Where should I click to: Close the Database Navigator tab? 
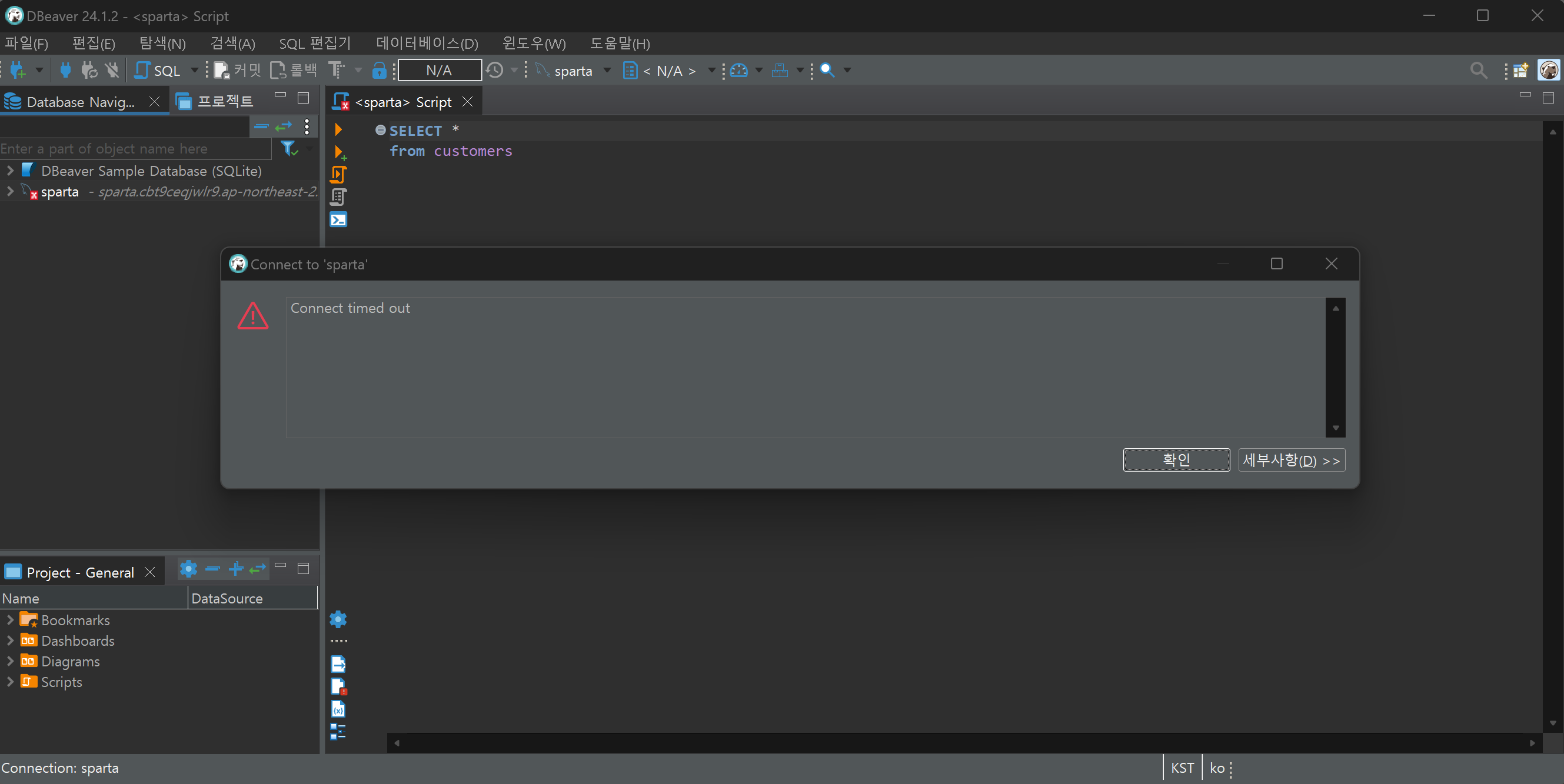(154, 101)
